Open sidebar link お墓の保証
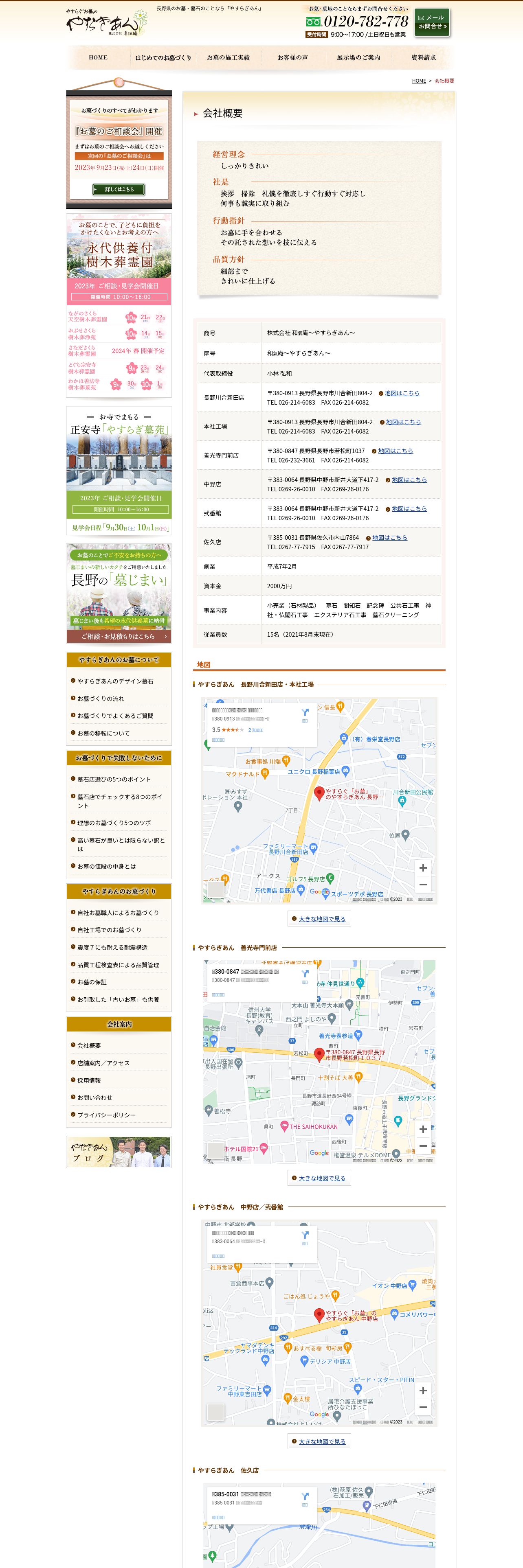This screenshot has height=1568, width=523. (92, 982)
